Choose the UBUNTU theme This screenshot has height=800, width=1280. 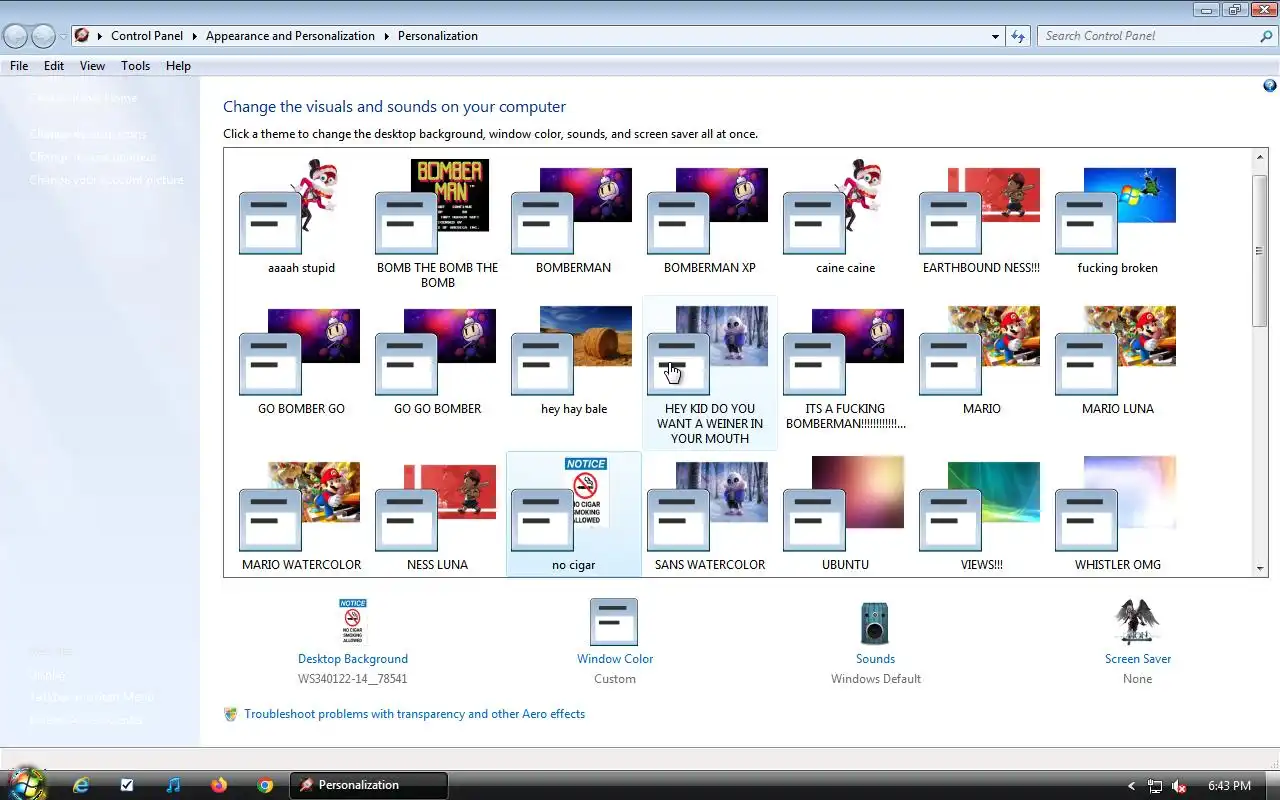click(845, 514)
